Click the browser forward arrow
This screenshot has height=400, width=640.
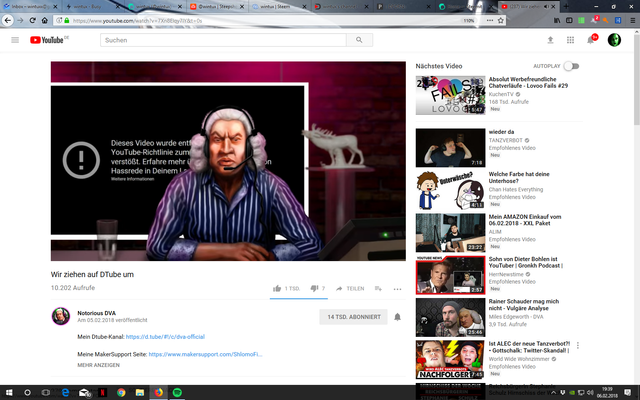(x=20, y=20)
